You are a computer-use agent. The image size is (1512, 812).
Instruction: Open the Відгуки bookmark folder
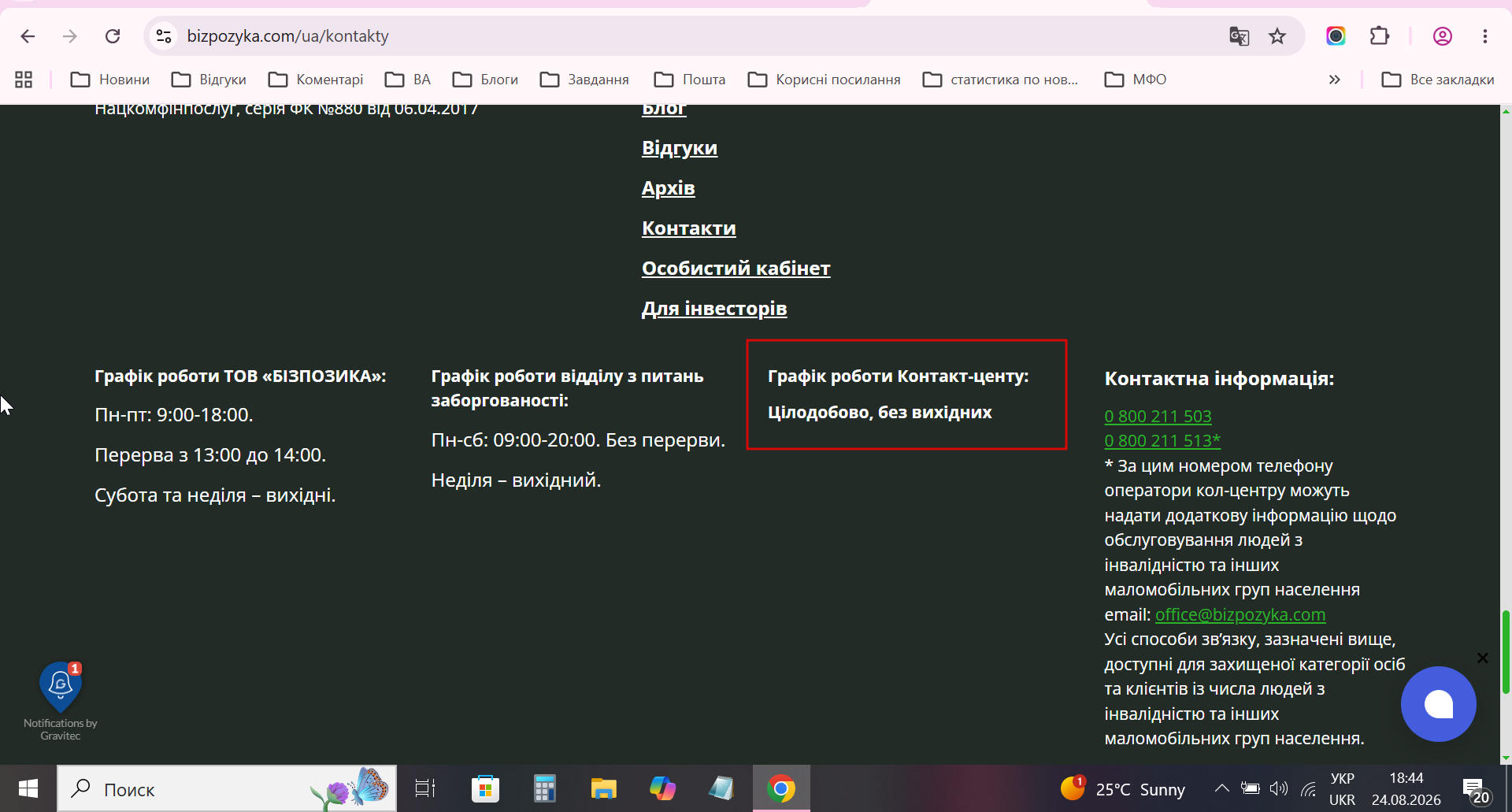[x=209, y=80]
